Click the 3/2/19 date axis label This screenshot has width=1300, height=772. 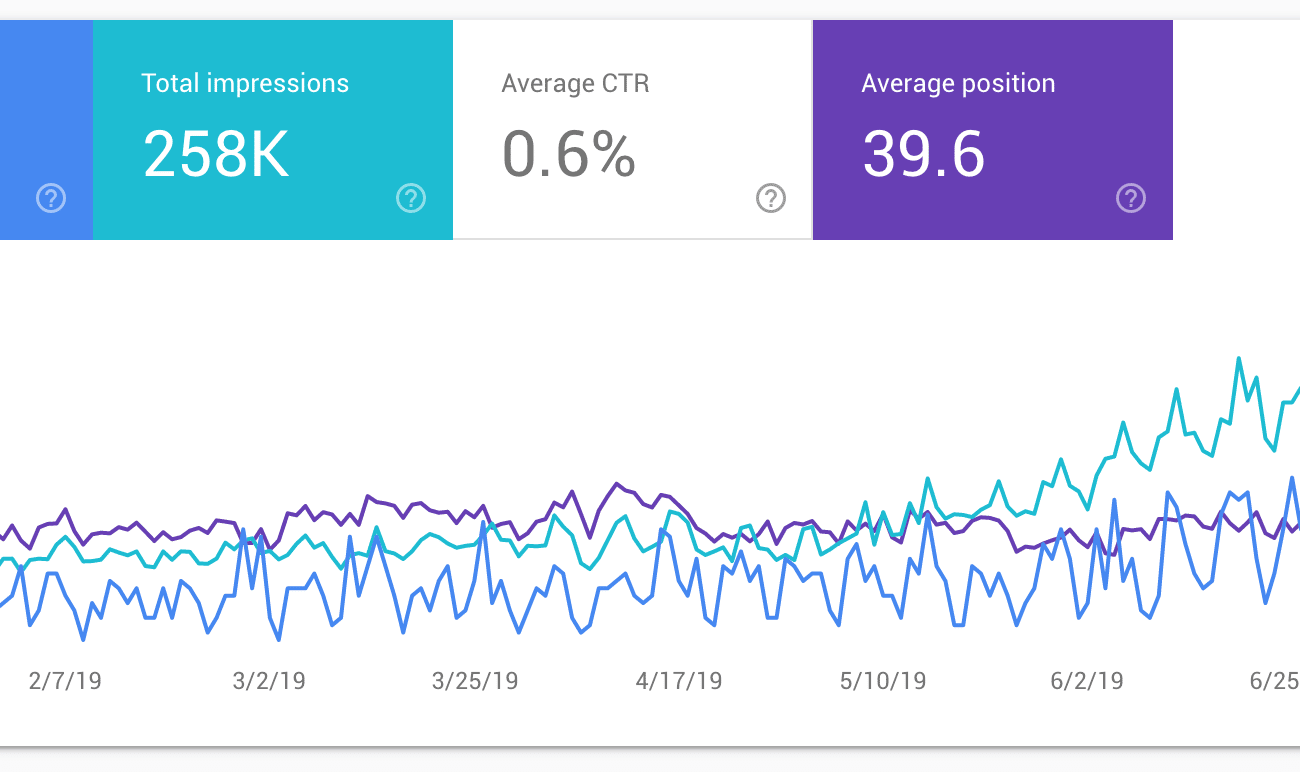point(269,681)
